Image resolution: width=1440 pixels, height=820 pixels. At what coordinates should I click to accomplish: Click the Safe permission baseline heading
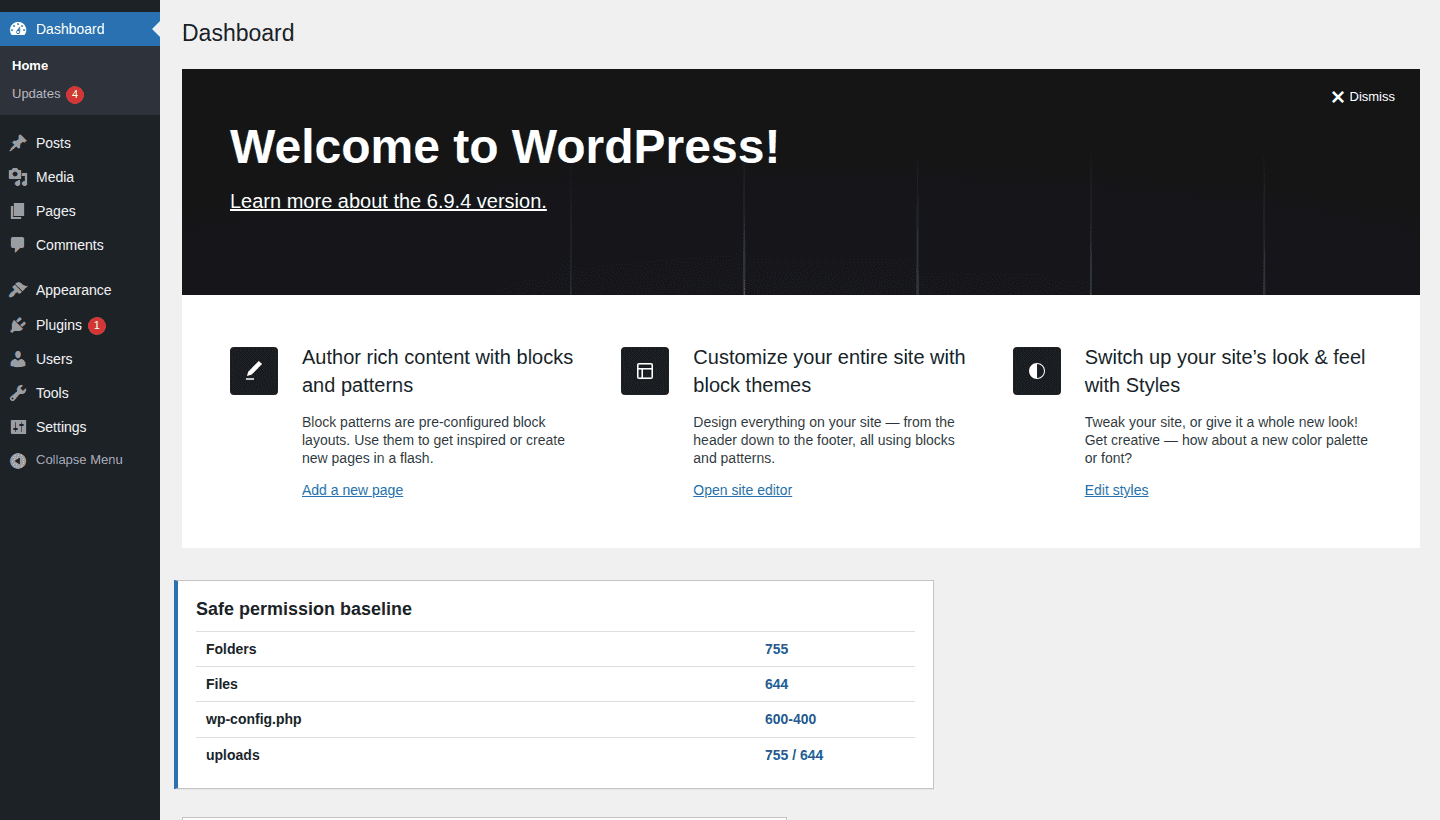pos(304,609)
